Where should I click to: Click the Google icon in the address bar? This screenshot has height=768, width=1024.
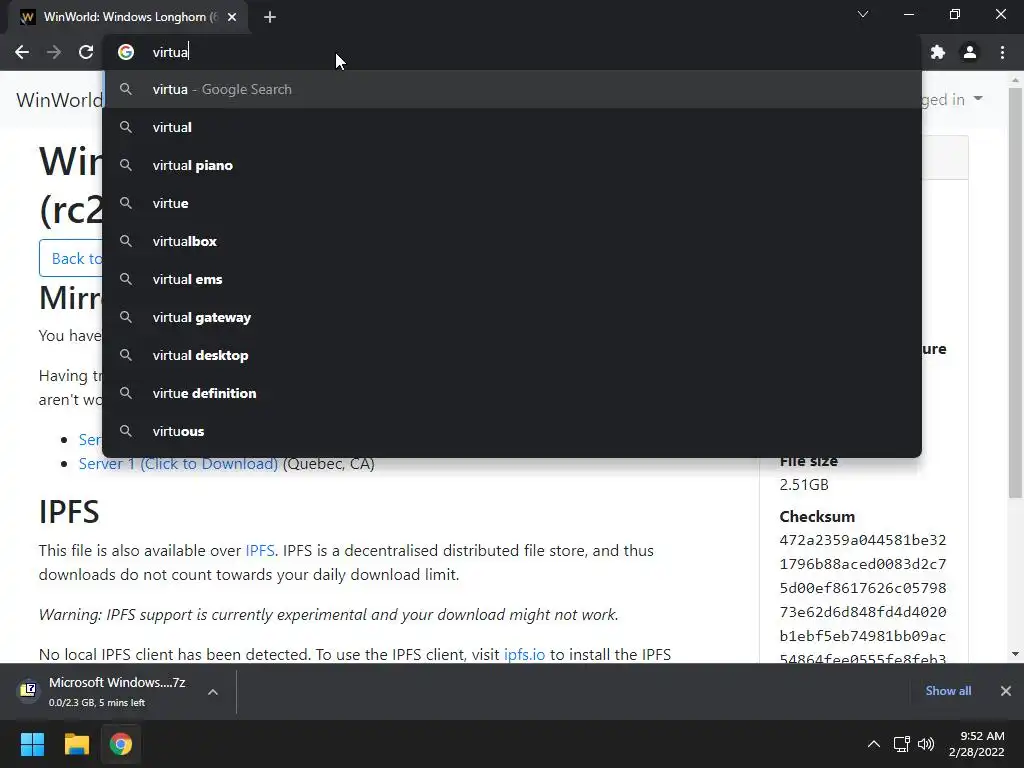(x=126, y=52)
